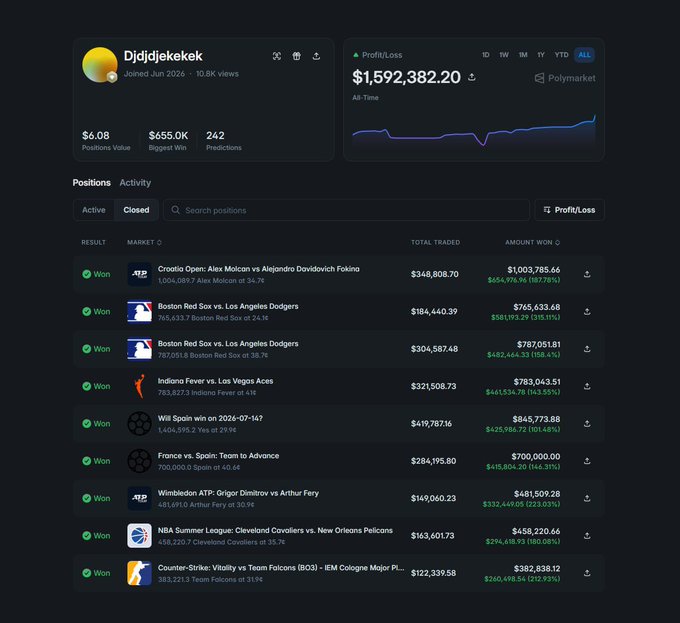Open the Profit/Loss sort dropdown
Screen dimensions: 680x623
[x=569, y=210]
